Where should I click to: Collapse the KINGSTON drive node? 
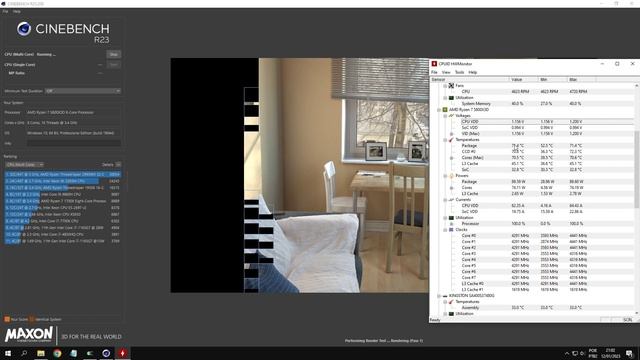click(x=439, y=296)
